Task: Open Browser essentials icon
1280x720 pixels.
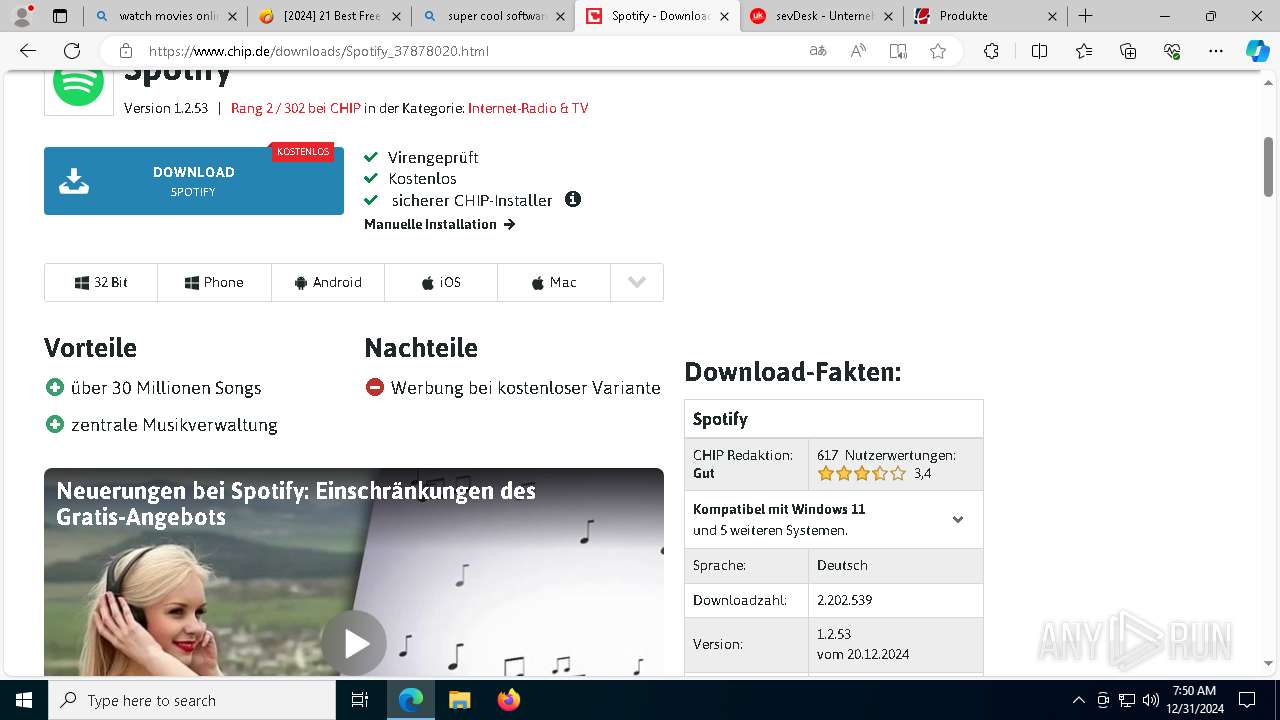Action: pyautogui.click(x=1172, y=51)
